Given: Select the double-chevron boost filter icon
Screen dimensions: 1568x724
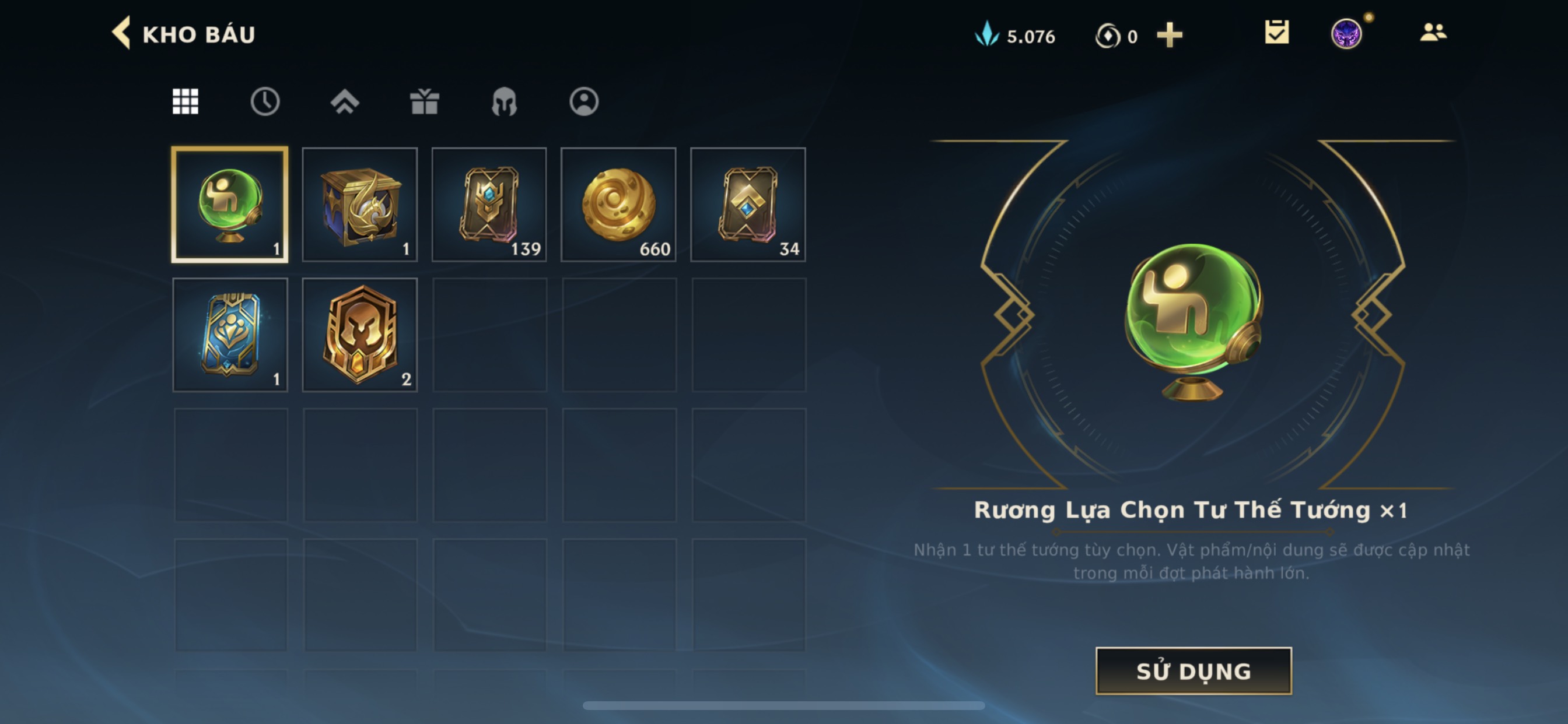Looking at the screenshot, I should pyautogui.click(x=345, y=101).
